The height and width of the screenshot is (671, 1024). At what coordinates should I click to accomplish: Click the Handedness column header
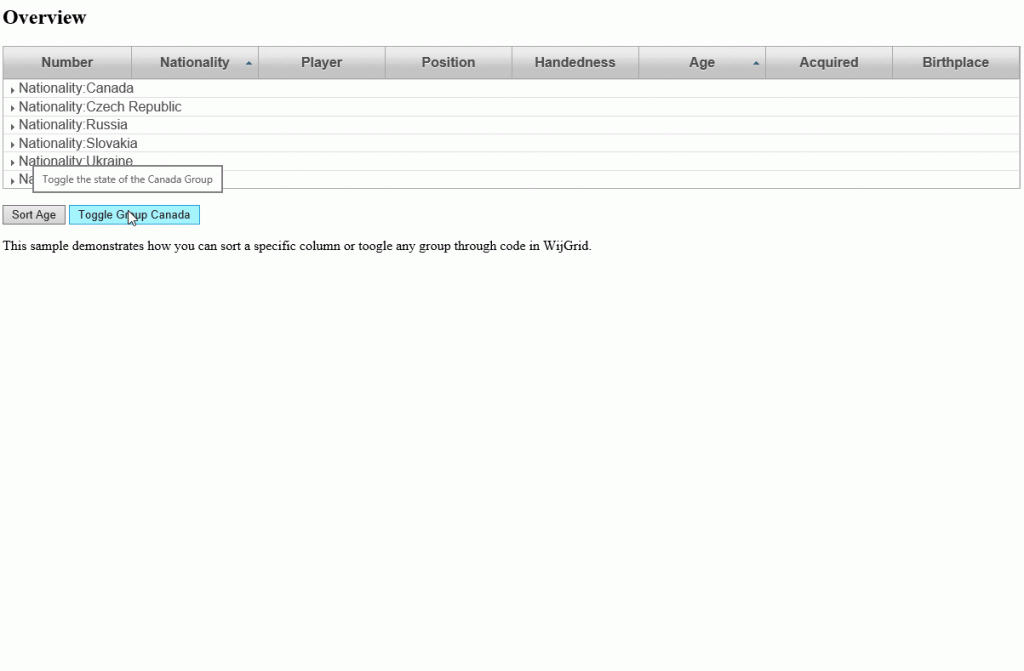click(575, 62)
